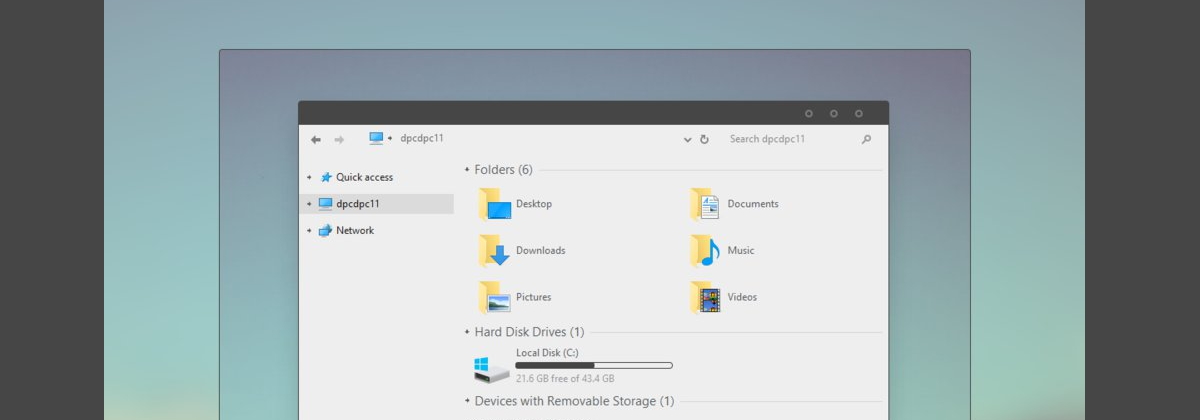Select the dpcdpc11 computer icon in sidebar
Viewport: 1200px width, 420px height.
click(325, 204)
